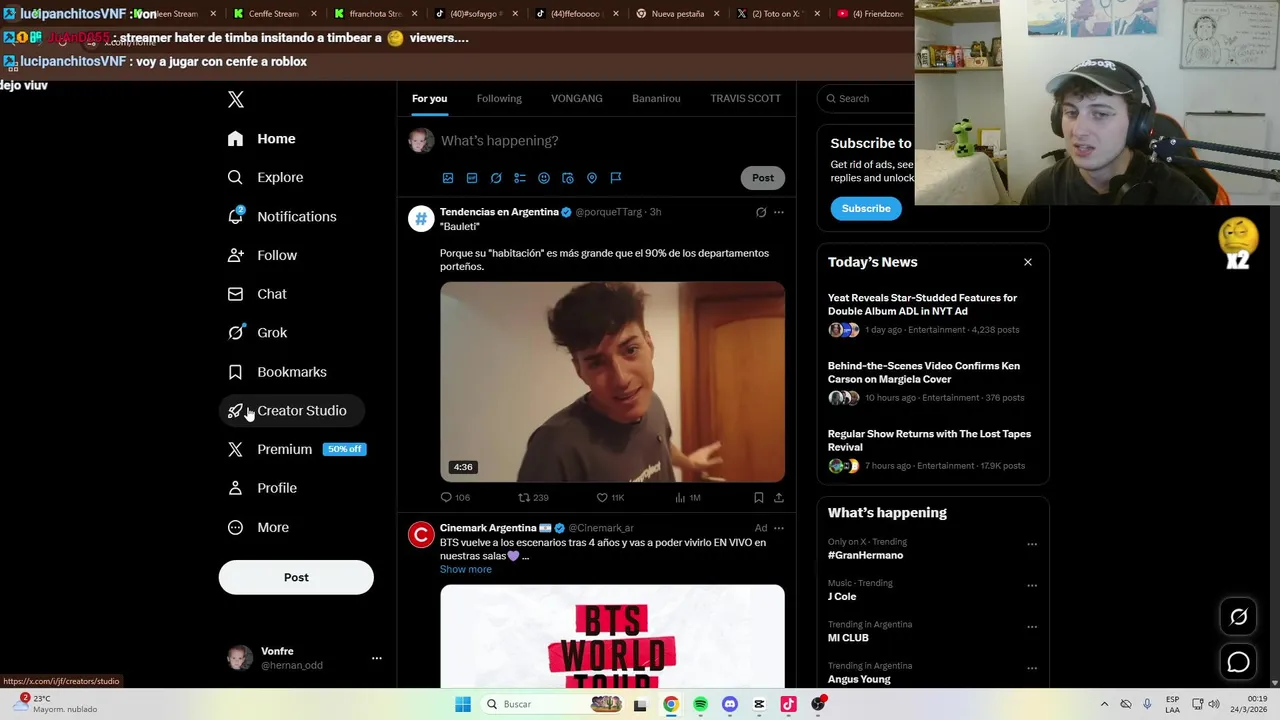Add a GIF to the post
This screenshot has height=720, width=1280.
(x=472, y=178)
